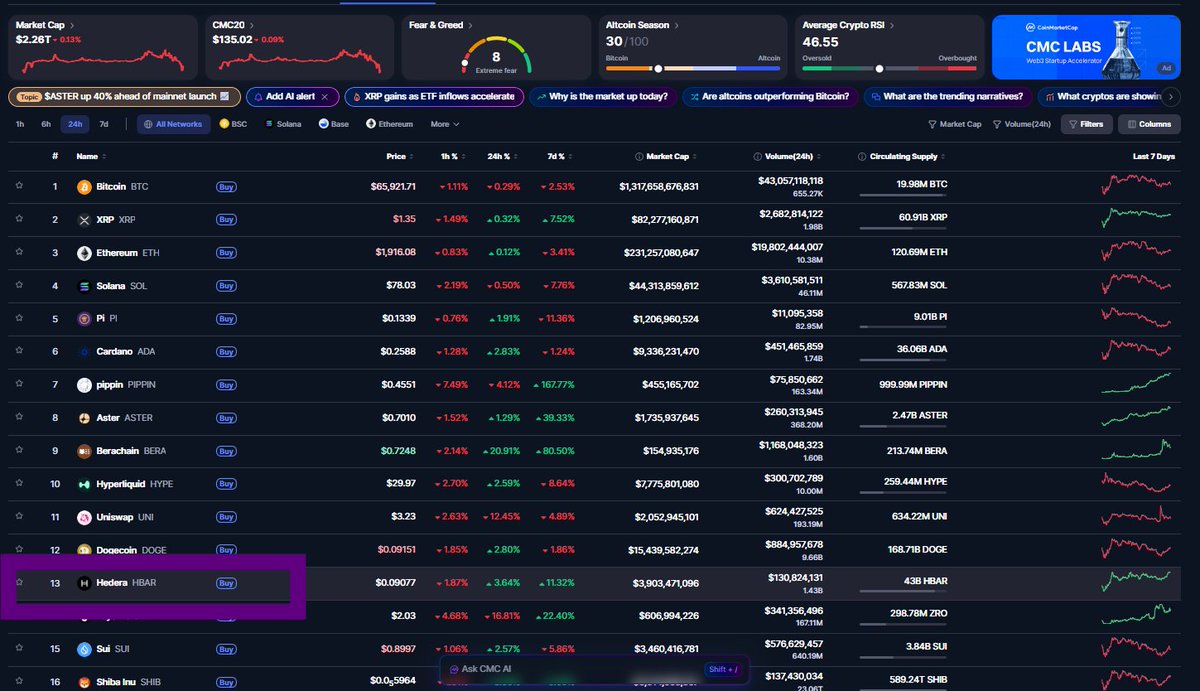Click the Hyperliquid coin logo
1200x691 pixels.
coord(84,484)
